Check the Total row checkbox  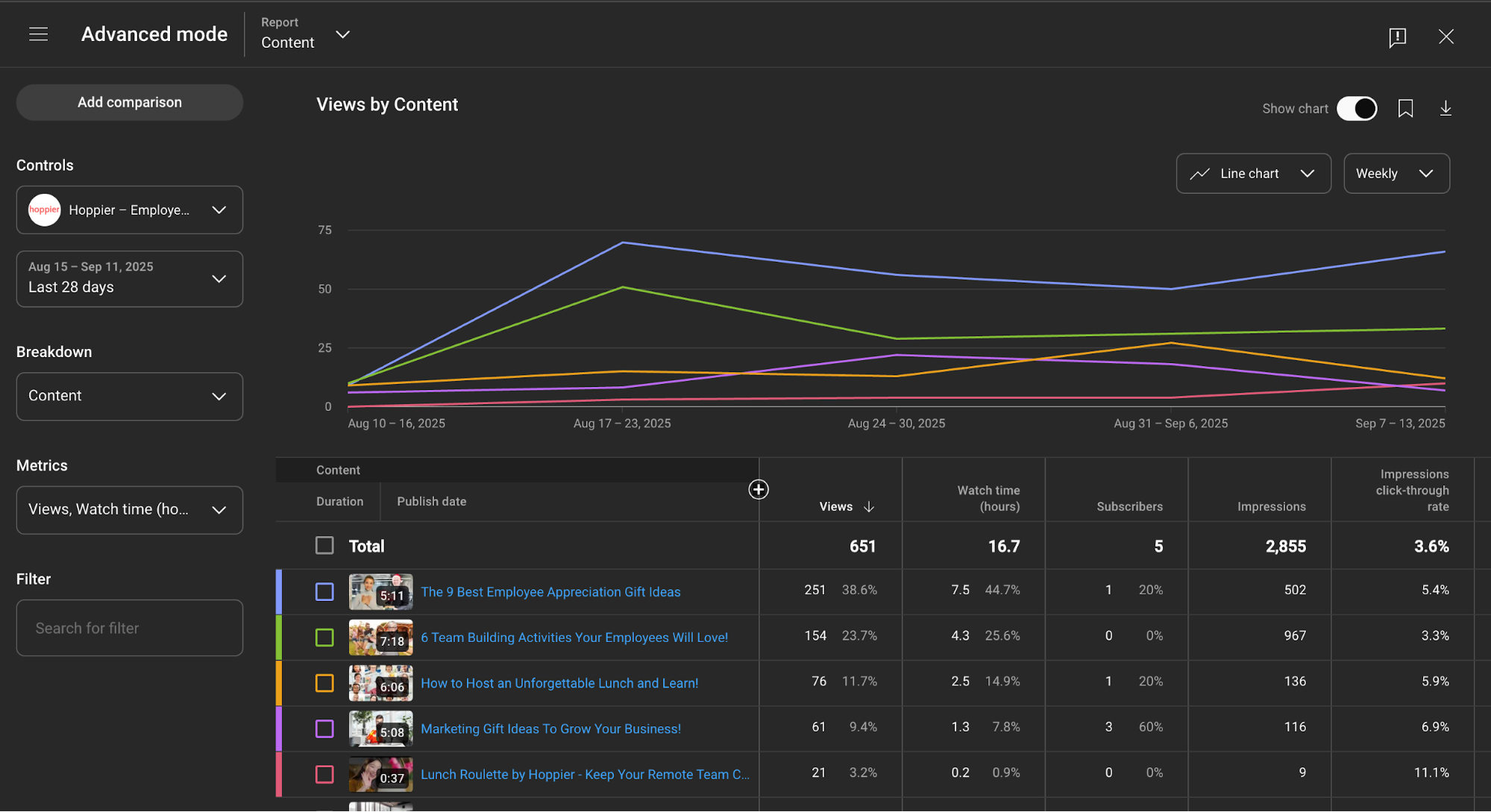(x=324, y=545)
